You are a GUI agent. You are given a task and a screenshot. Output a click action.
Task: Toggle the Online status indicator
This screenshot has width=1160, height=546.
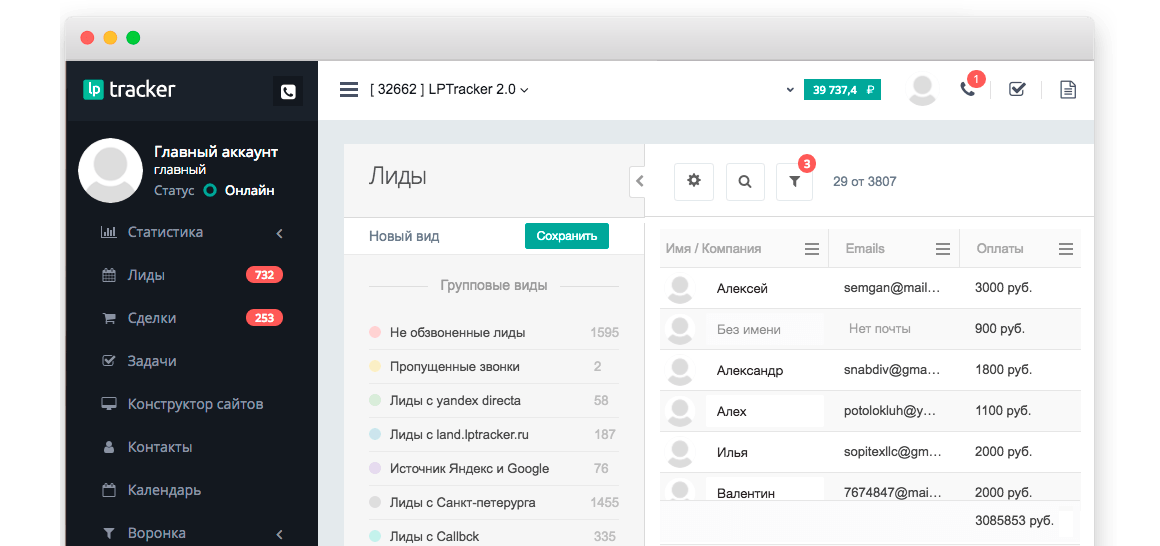tap(211, 190)
